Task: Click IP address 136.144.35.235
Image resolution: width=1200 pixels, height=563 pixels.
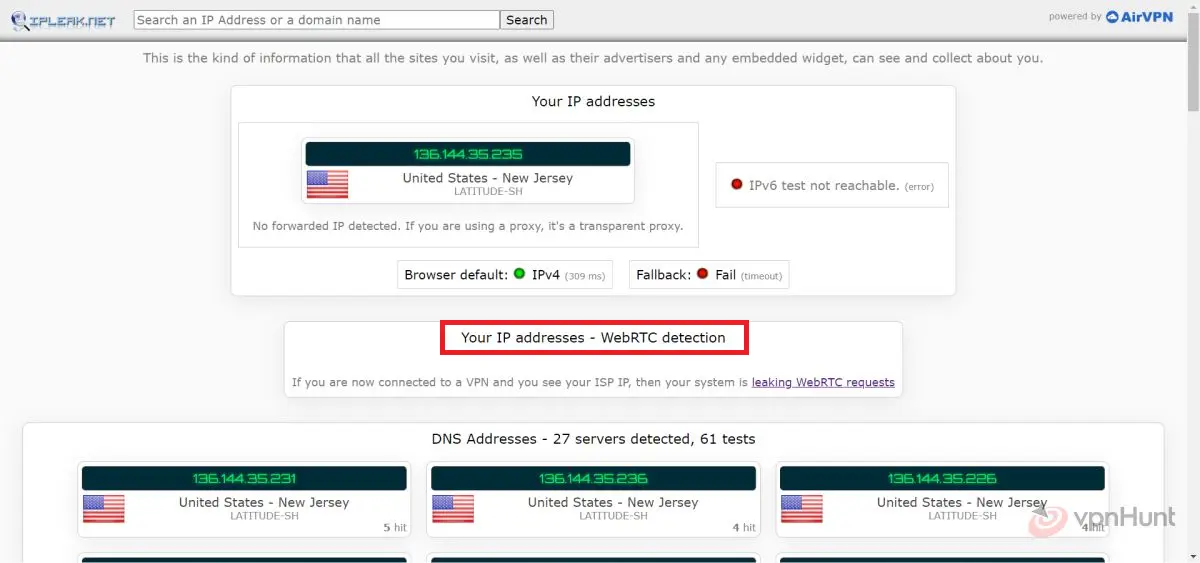Action: point(468,154)
